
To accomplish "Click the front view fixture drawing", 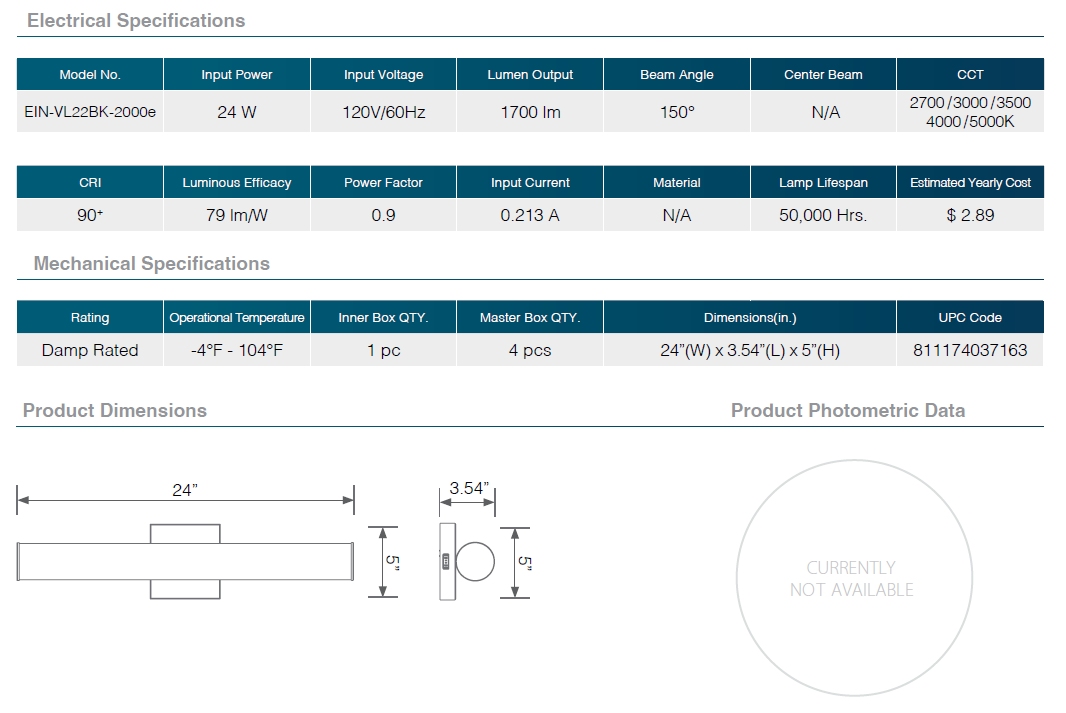I will pyautogui.click(x=186, y=561).
